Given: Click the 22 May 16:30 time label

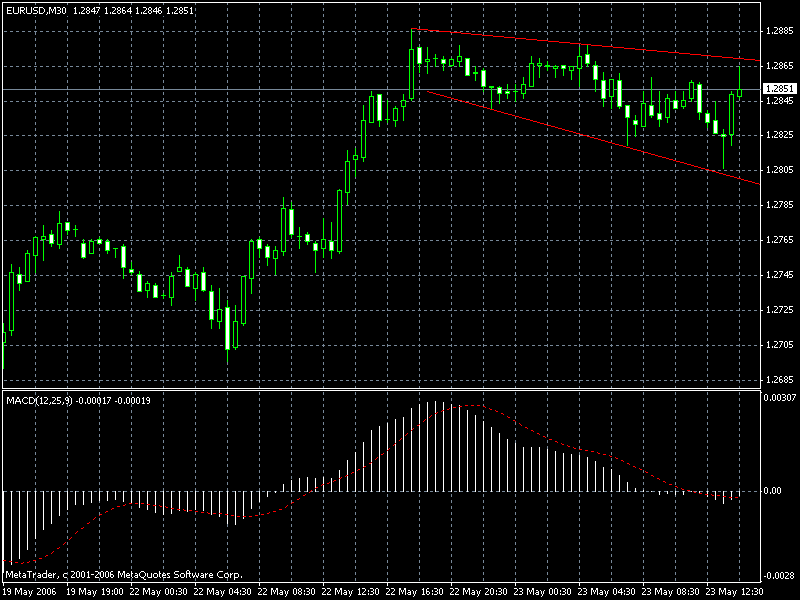Looking at the screenshot, I should click(415, 592).
